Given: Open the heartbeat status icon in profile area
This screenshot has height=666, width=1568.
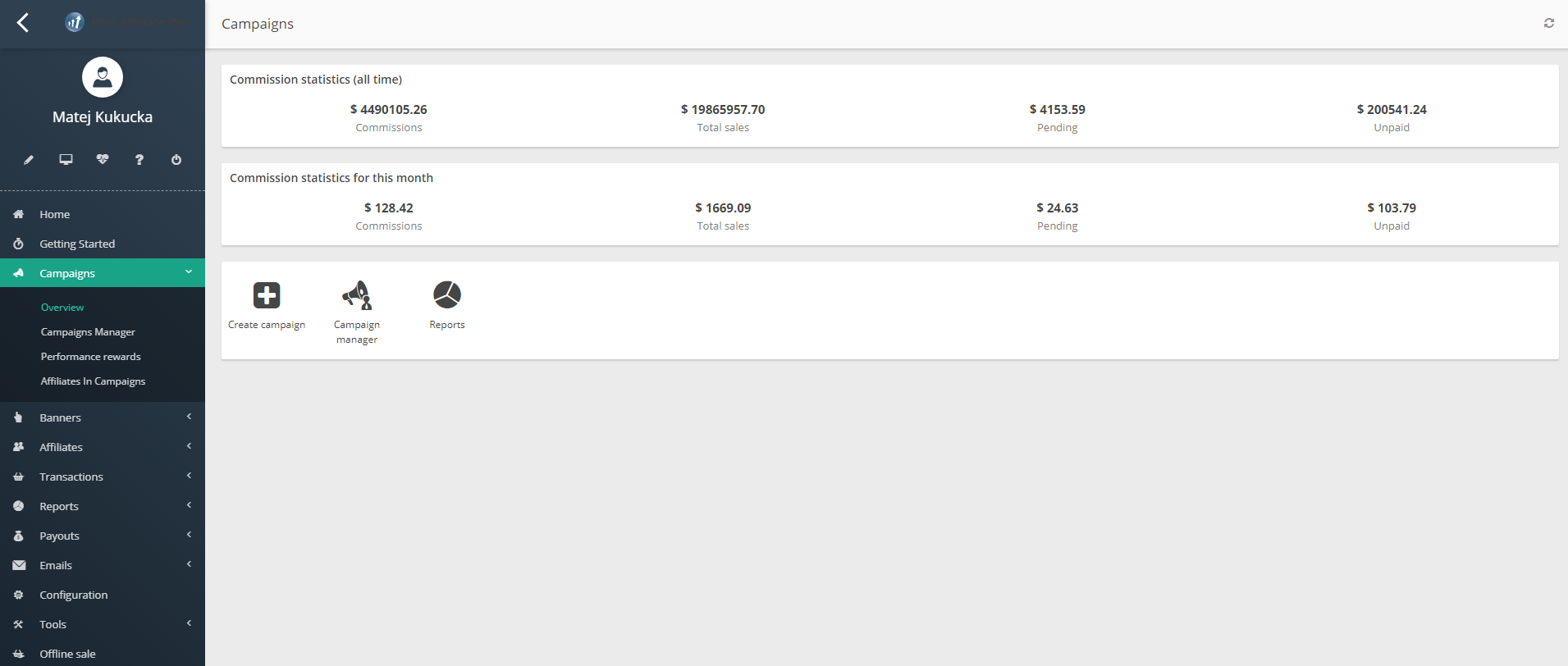Looking at the screenshot, I should (103, 160).
